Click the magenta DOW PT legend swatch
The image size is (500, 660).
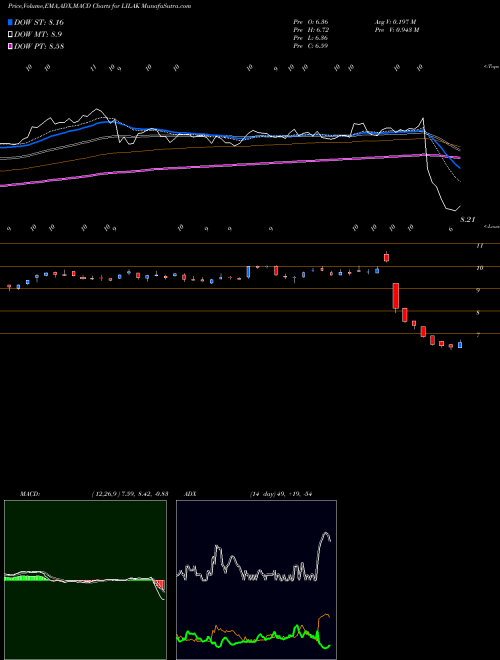click(x=10, y=47)
